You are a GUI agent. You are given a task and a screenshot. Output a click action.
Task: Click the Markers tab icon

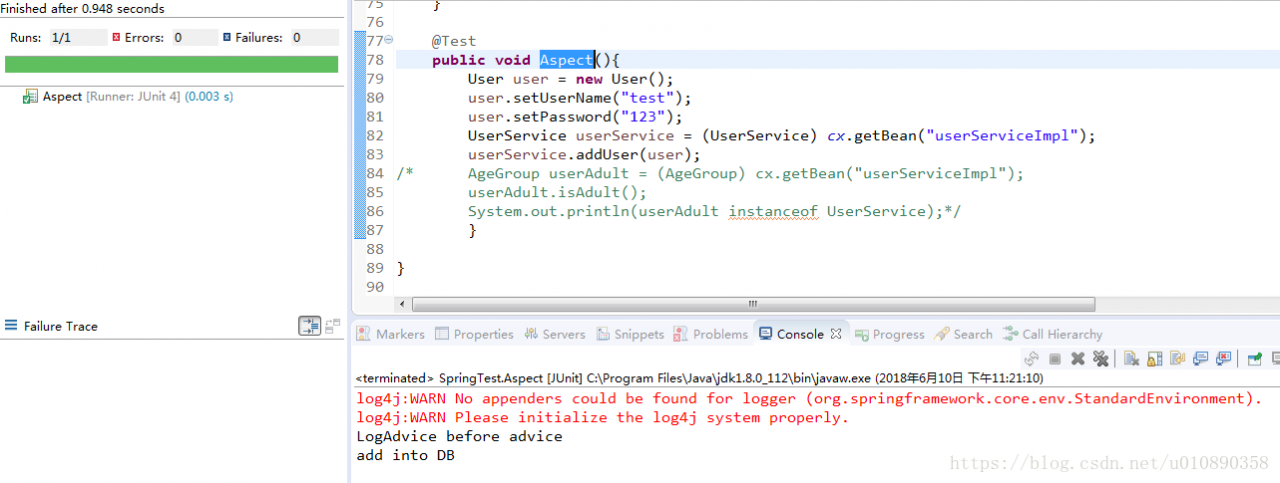click(364, 334)
